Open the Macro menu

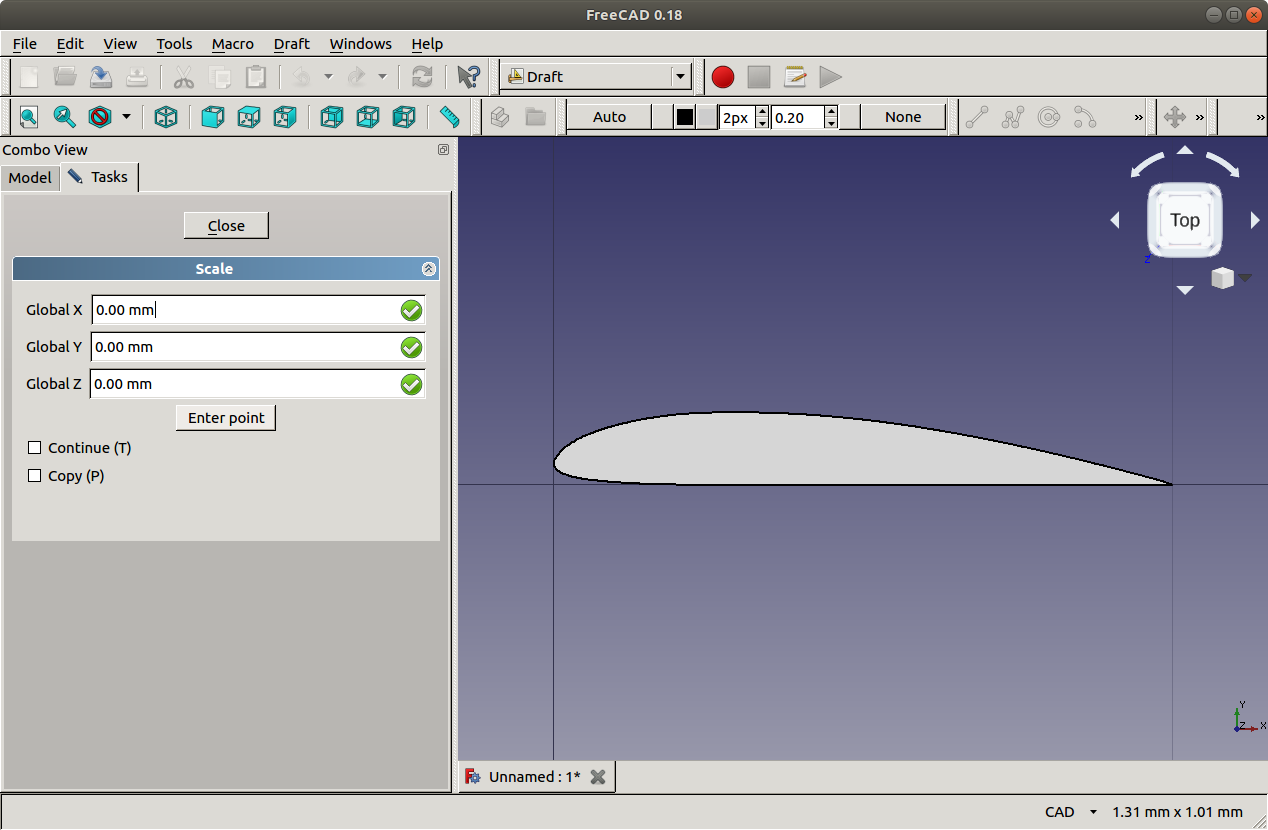coord(233,44)
